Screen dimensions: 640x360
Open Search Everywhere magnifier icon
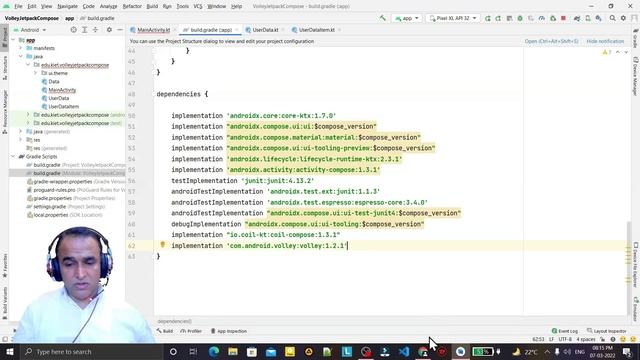point(613,18)
